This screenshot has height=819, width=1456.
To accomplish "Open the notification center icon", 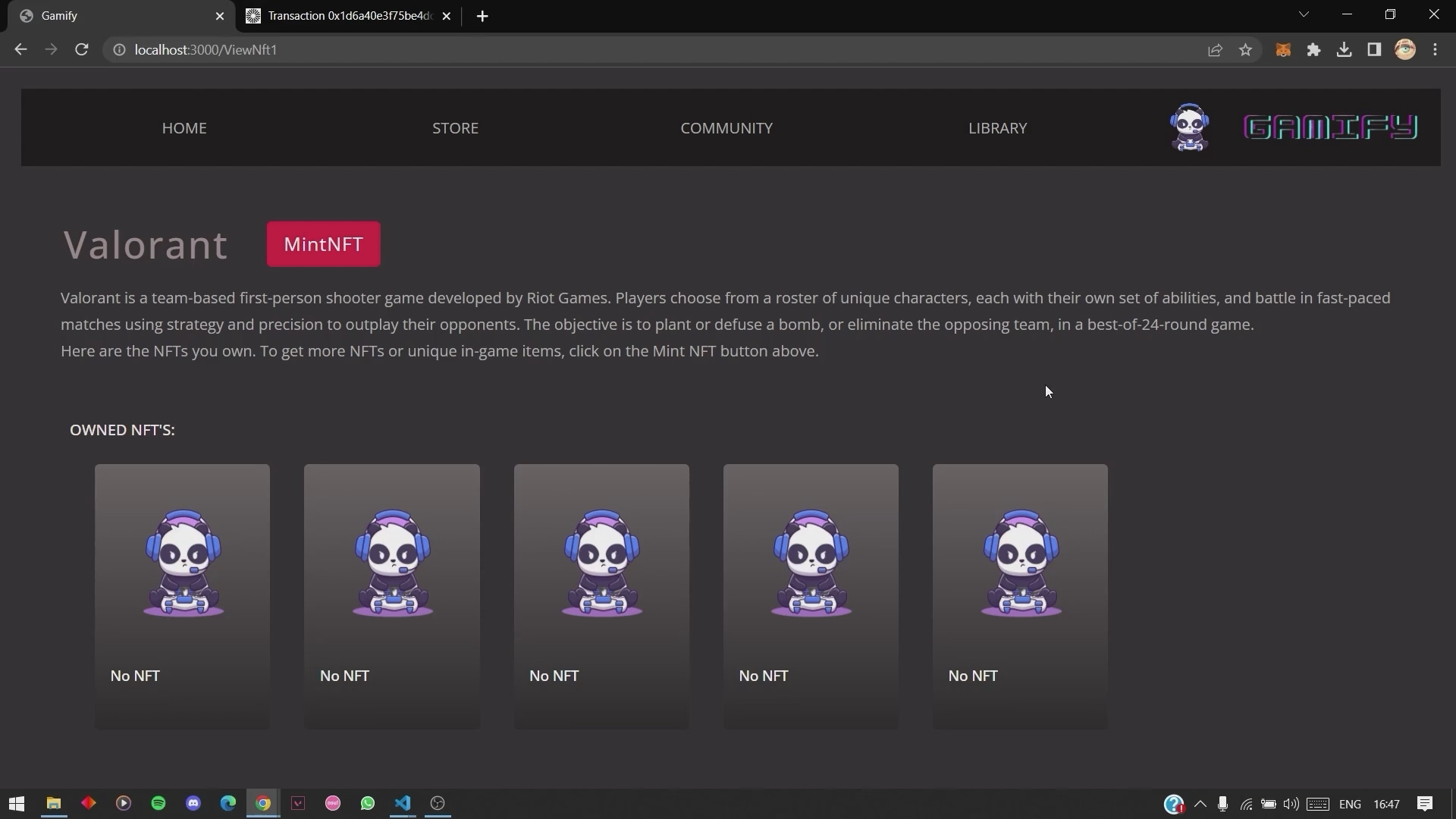I will [1425, 804].
